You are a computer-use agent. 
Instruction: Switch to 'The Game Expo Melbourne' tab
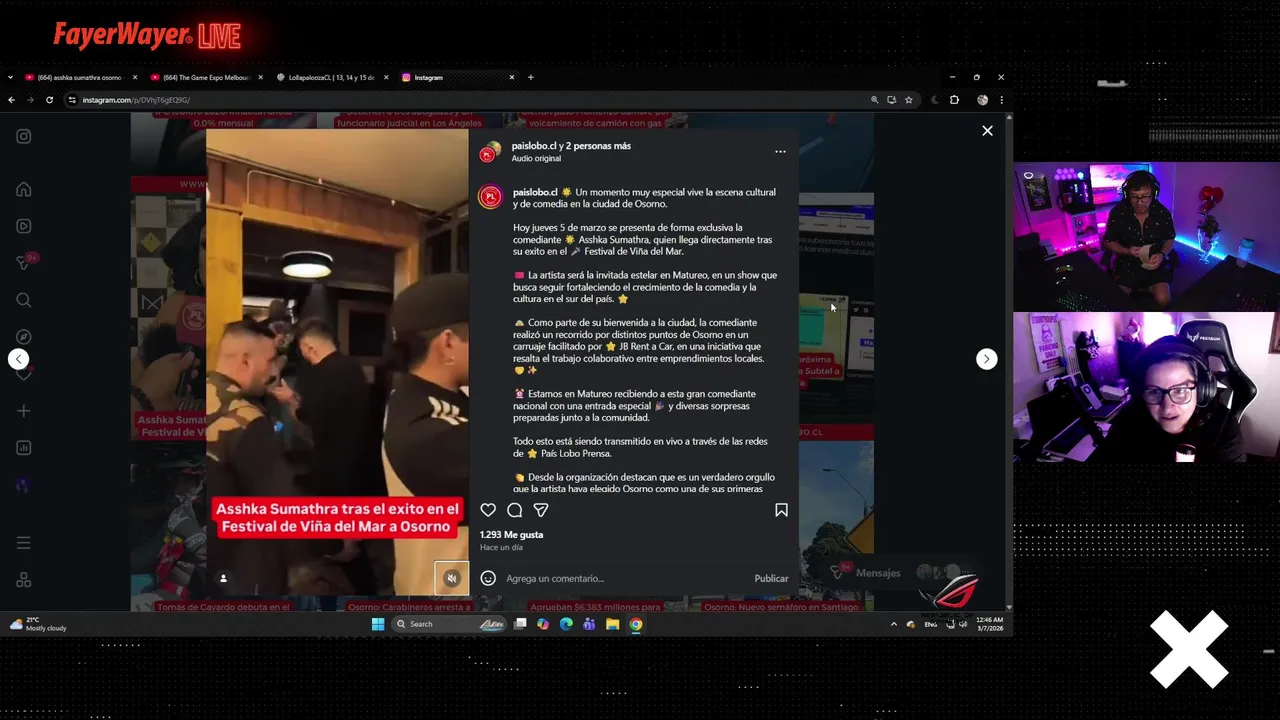206,77
